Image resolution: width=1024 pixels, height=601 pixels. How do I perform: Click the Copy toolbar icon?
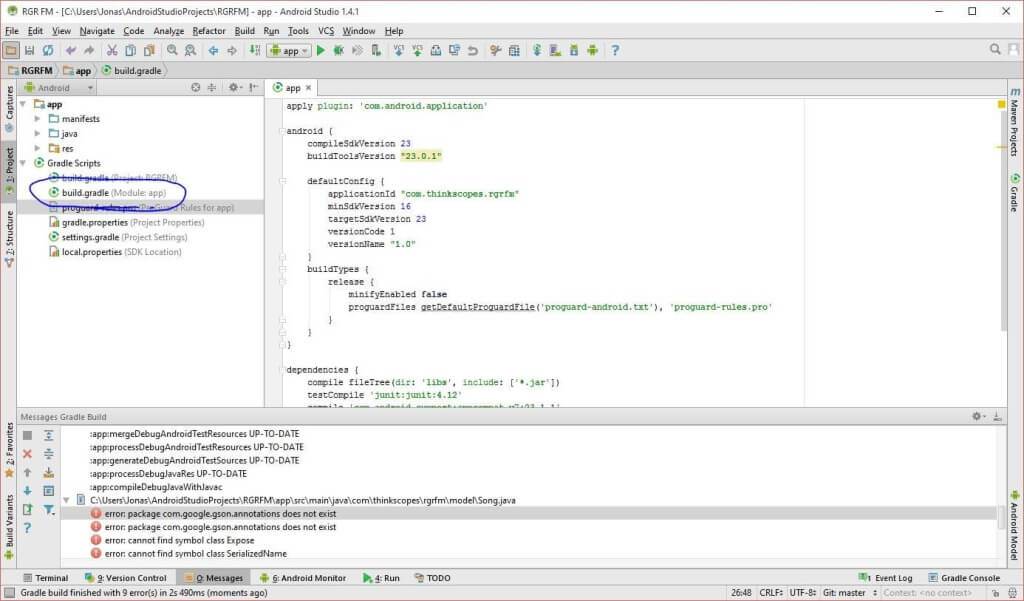point(131,50)
